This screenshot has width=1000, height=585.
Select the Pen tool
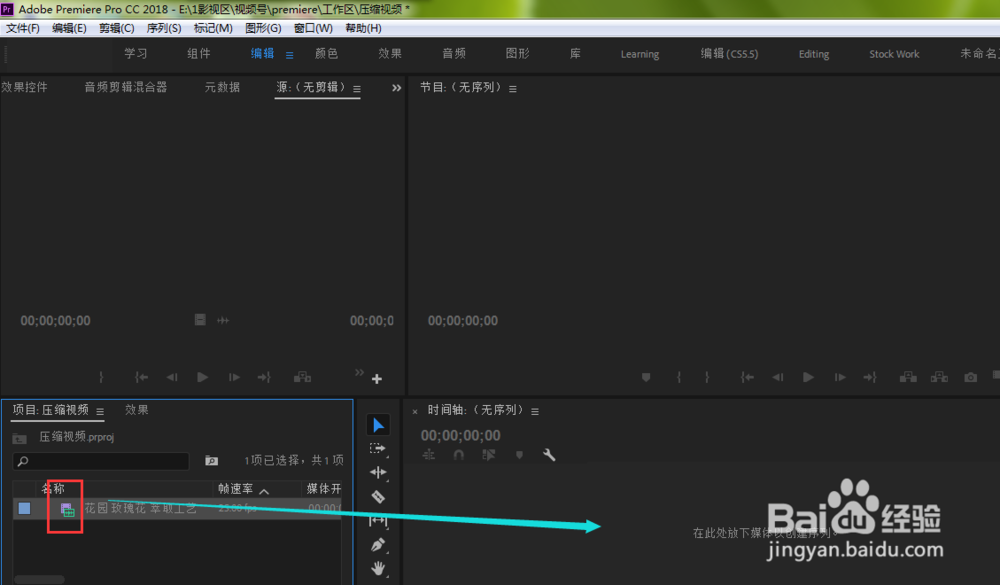point(378,545)
